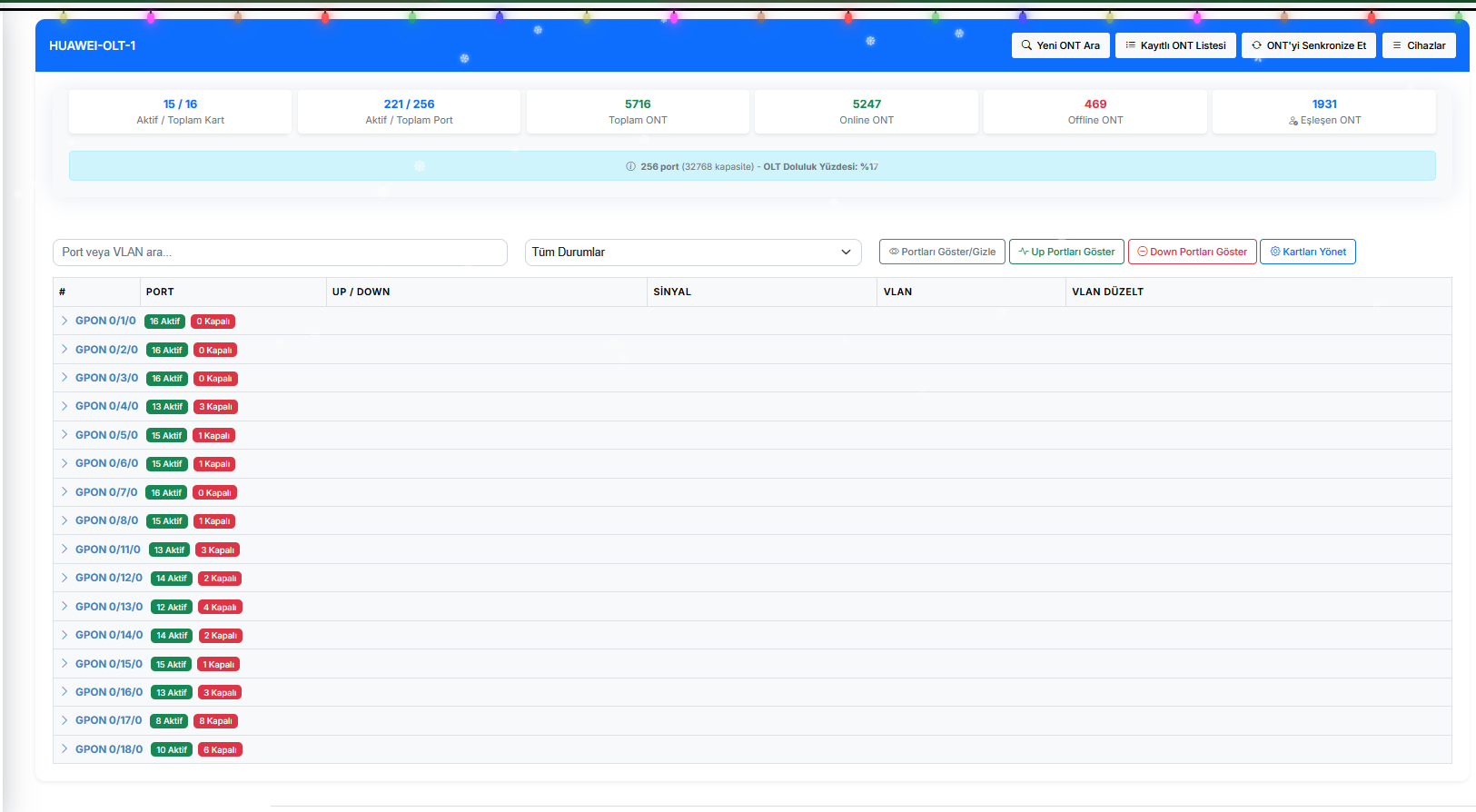Open the Tüm Durumlar status dropdown
Screen dimensions: 1476x812
[x=692, y=253]
